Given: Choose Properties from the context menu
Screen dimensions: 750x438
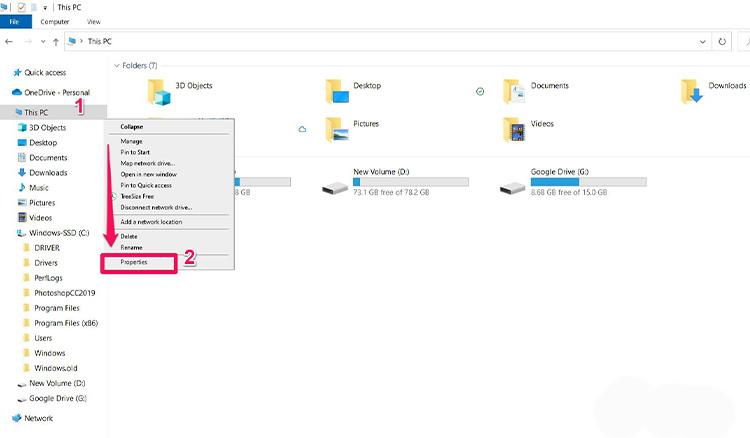Looking at the screenshot, I should point(134,262).
